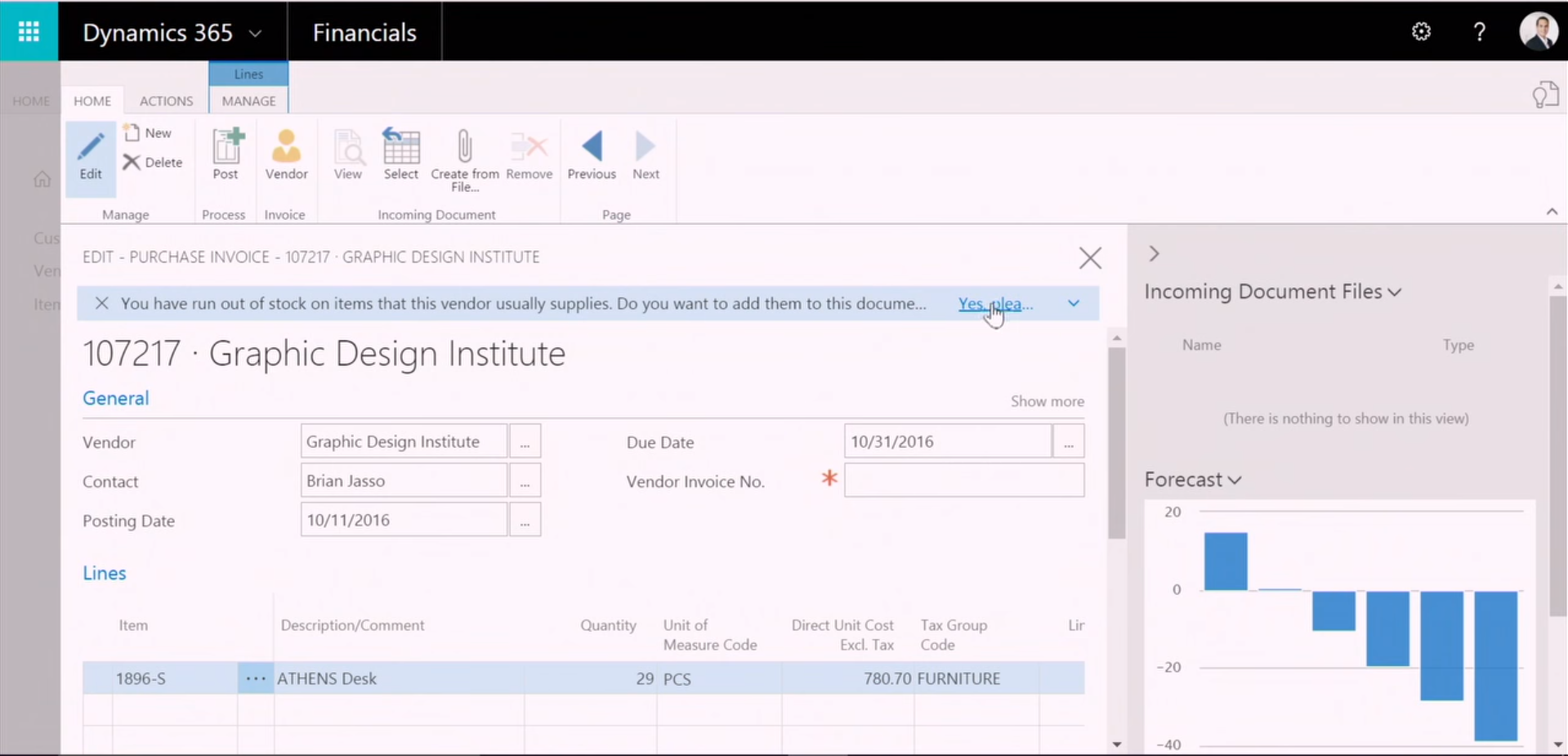Image resolution: width=1568 pixels, height=756 pixels.
Task: Open the Financials app title
Action: coord(364,32)
